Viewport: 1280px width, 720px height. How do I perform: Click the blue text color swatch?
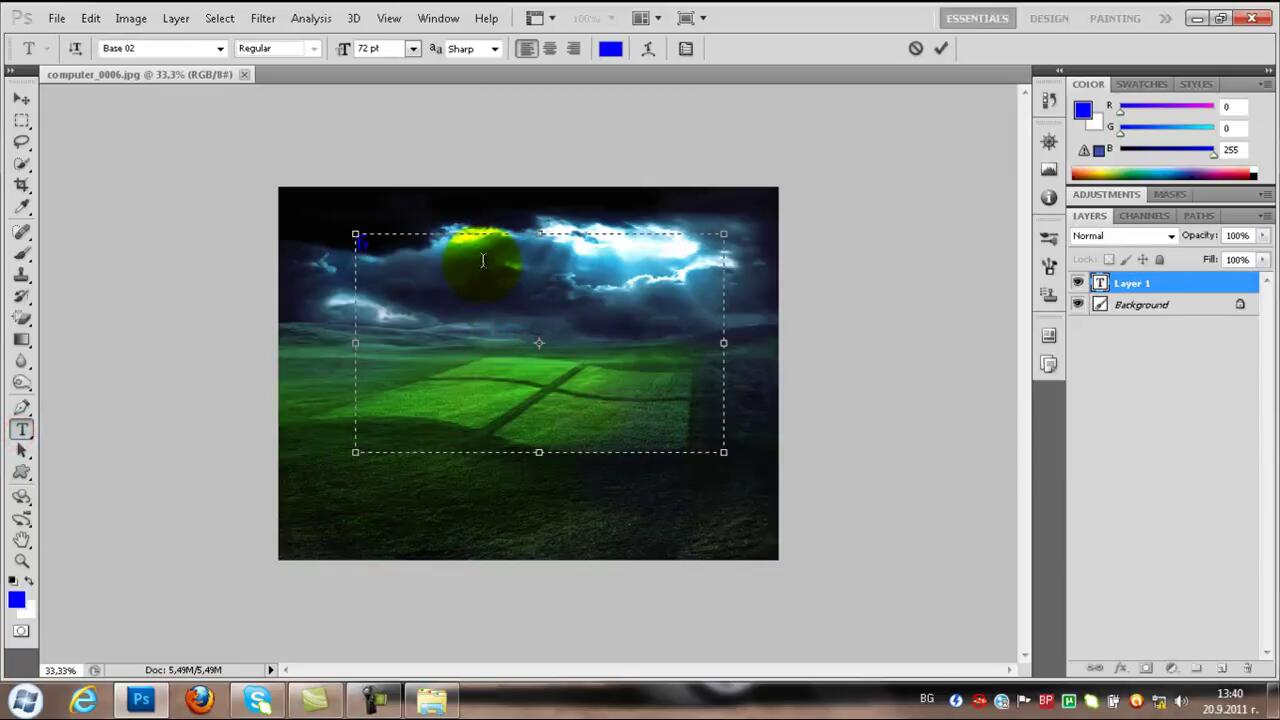click(x=610, y=48)
